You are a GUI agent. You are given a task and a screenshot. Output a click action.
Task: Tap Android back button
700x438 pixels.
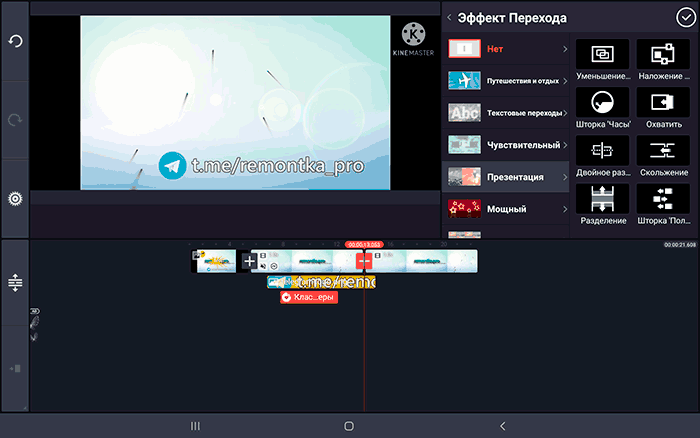503,426
